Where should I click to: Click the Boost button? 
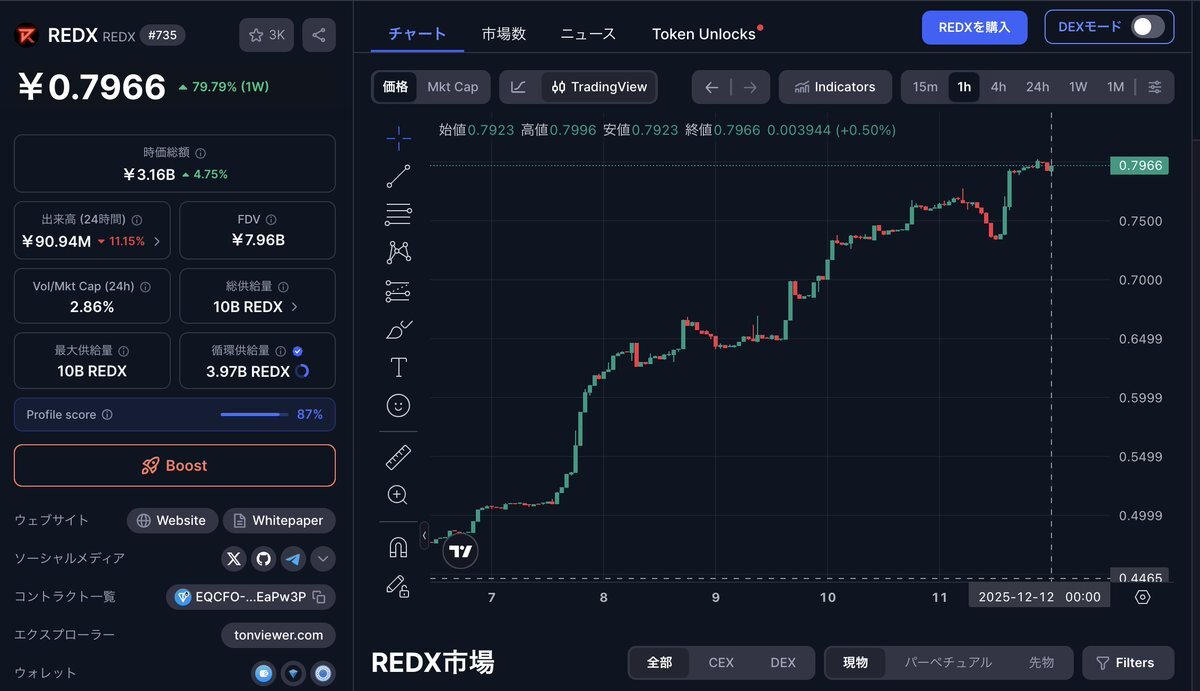tap(174, 466)
